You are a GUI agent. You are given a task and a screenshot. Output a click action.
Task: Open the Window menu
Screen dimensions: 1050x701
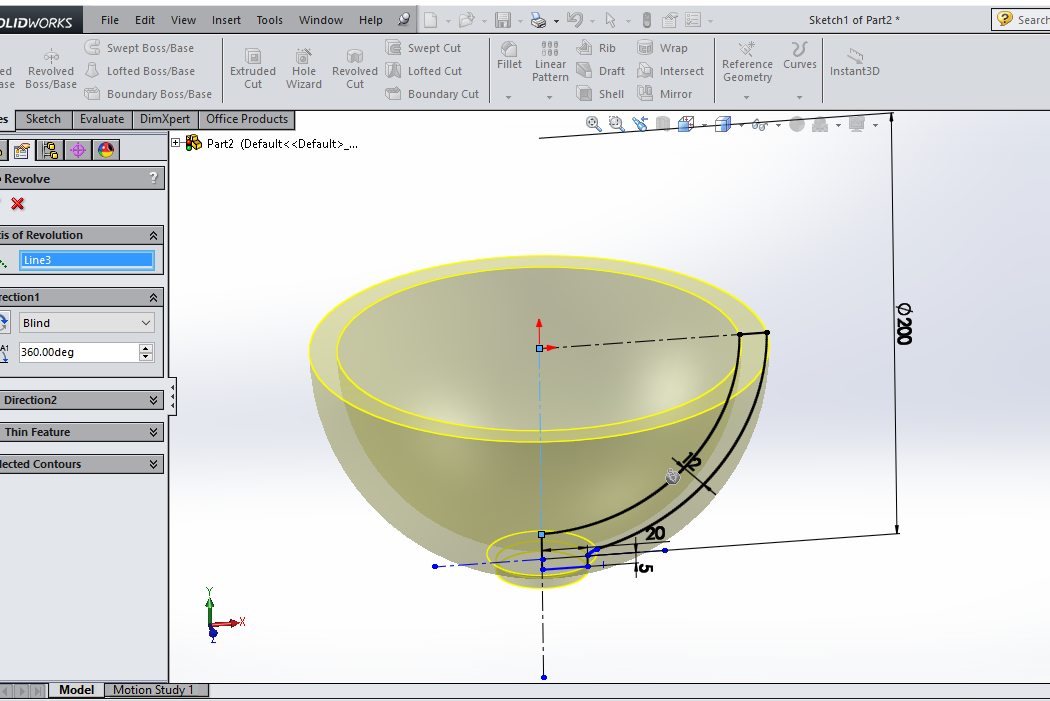coord(321,20)
